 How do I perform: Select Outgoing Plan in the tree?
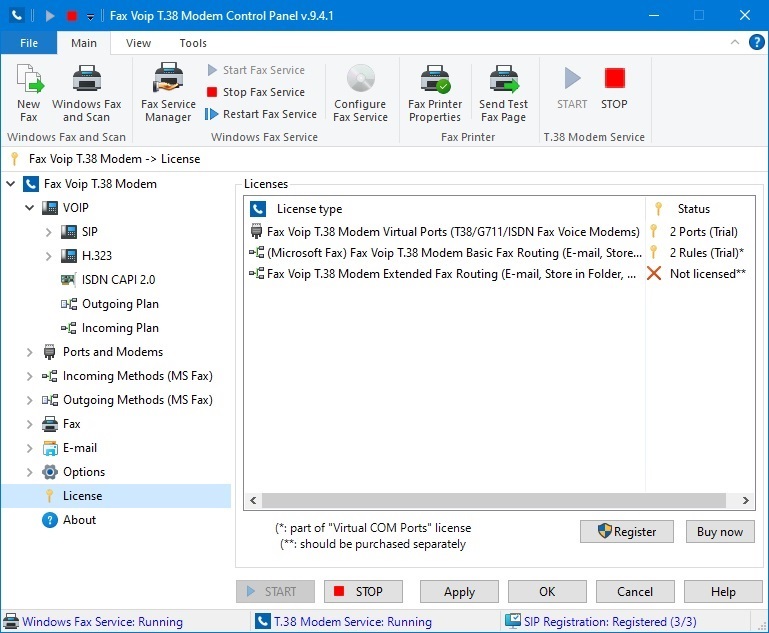[120, 304]
